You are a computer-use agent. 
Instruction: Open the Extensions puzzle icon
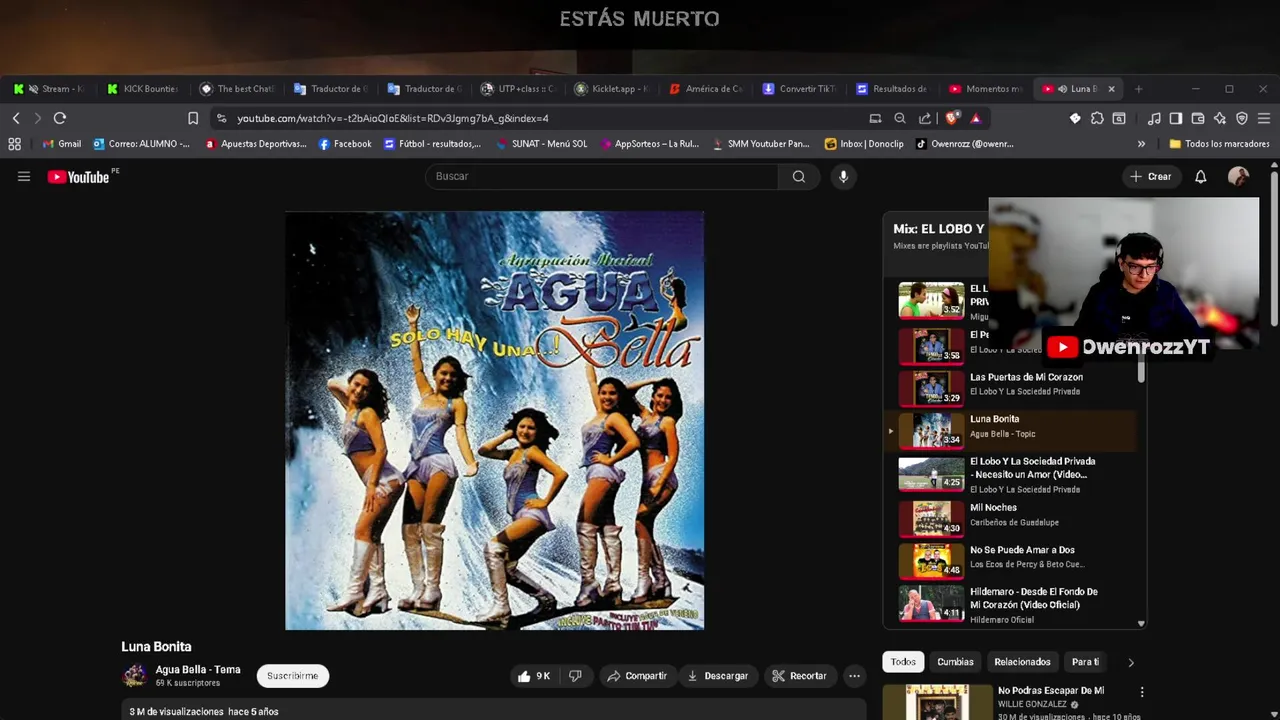[x=1097, y=118]
